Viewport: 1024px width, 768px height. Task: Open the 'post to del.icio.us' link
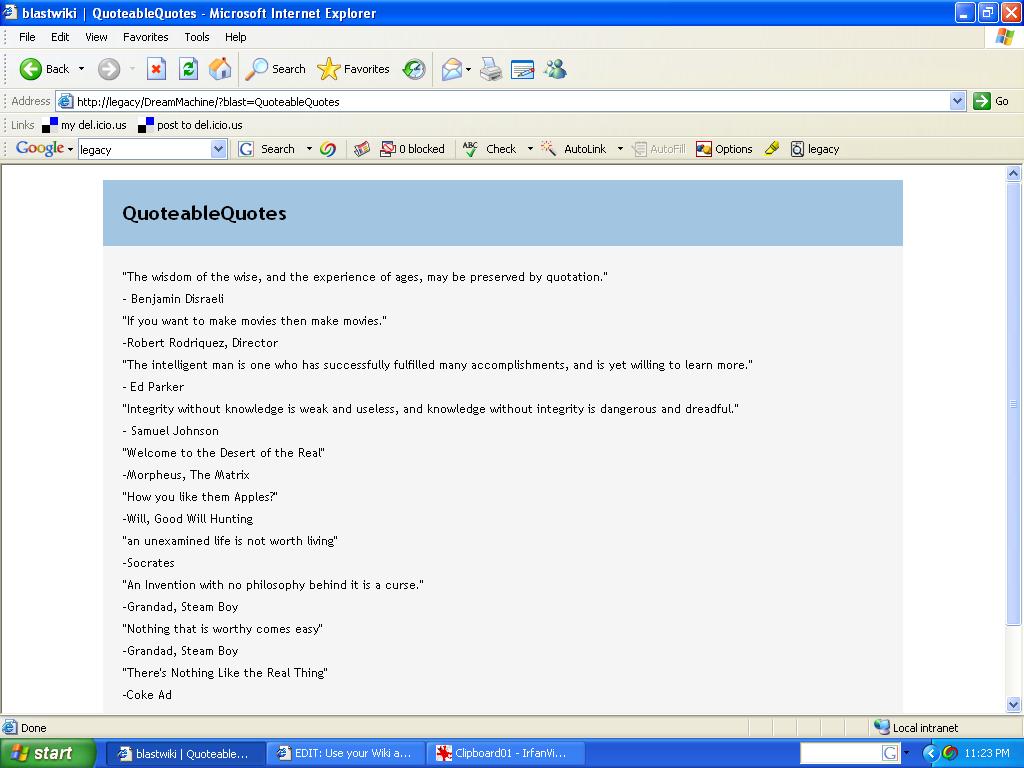point(190,125)
